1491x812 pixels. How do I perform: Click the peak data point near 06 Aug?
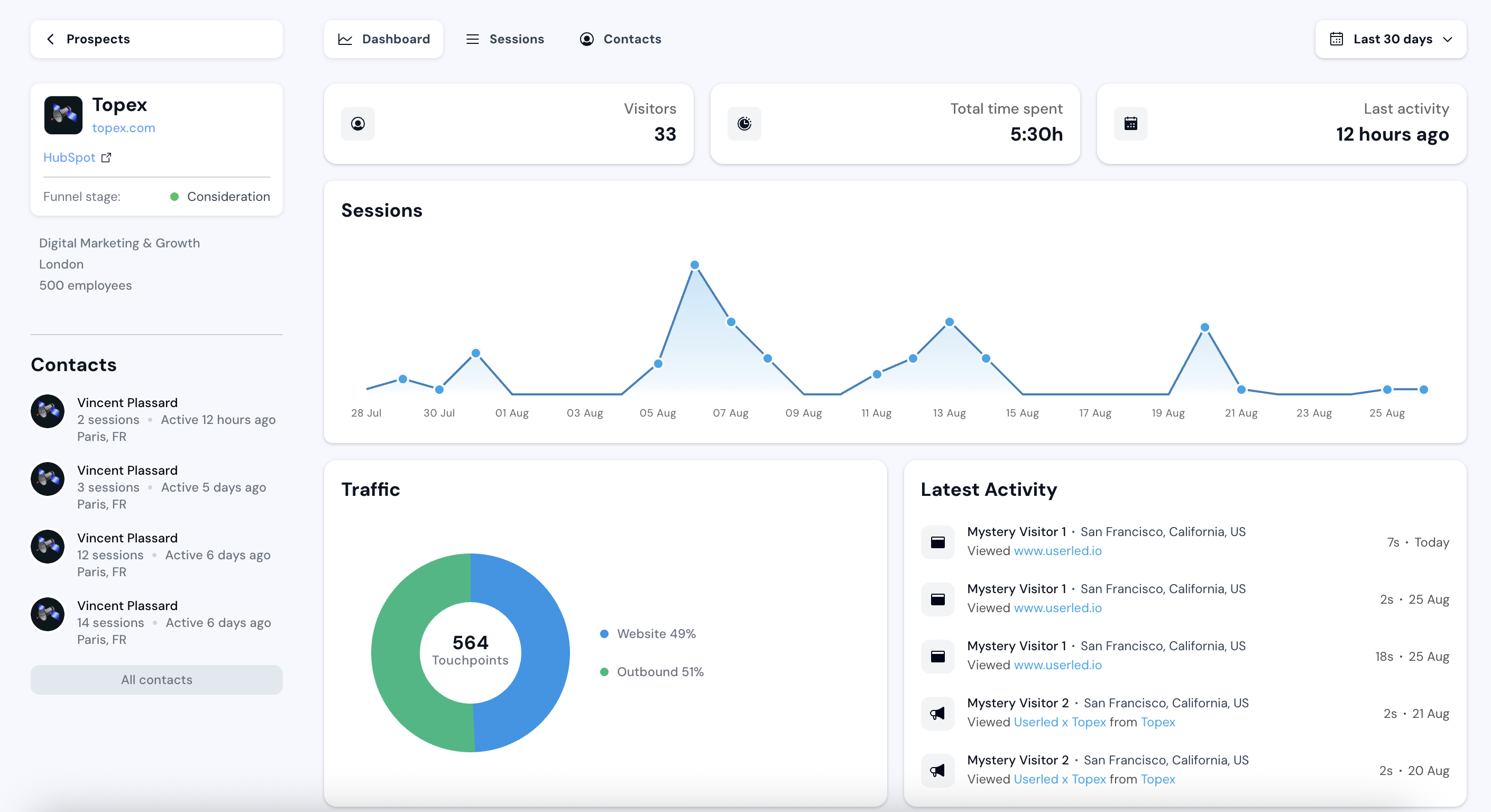[695, 265]
